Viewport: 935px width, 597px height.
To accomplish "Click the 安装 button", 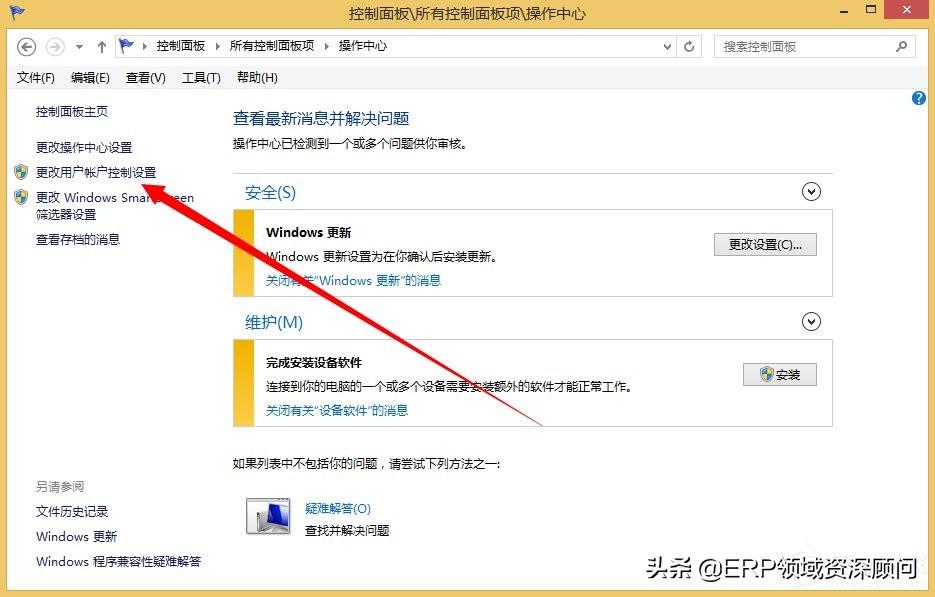I will [779, 374].
